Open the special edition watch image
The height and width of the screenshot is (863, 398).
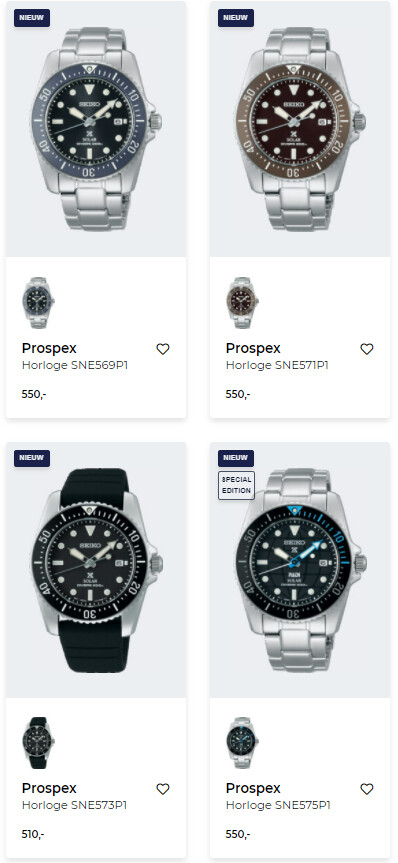300,570
